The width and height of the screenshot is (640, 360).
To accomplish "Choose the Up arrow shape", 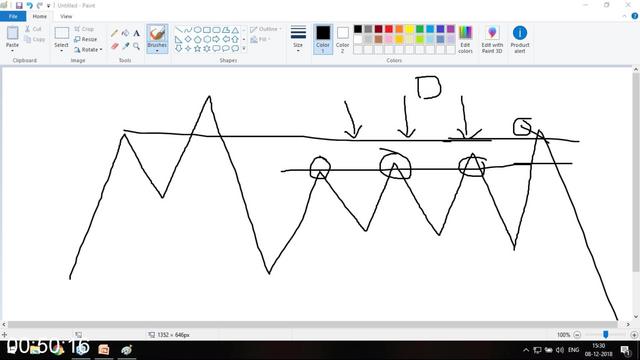I will click(x=235, y=39).
